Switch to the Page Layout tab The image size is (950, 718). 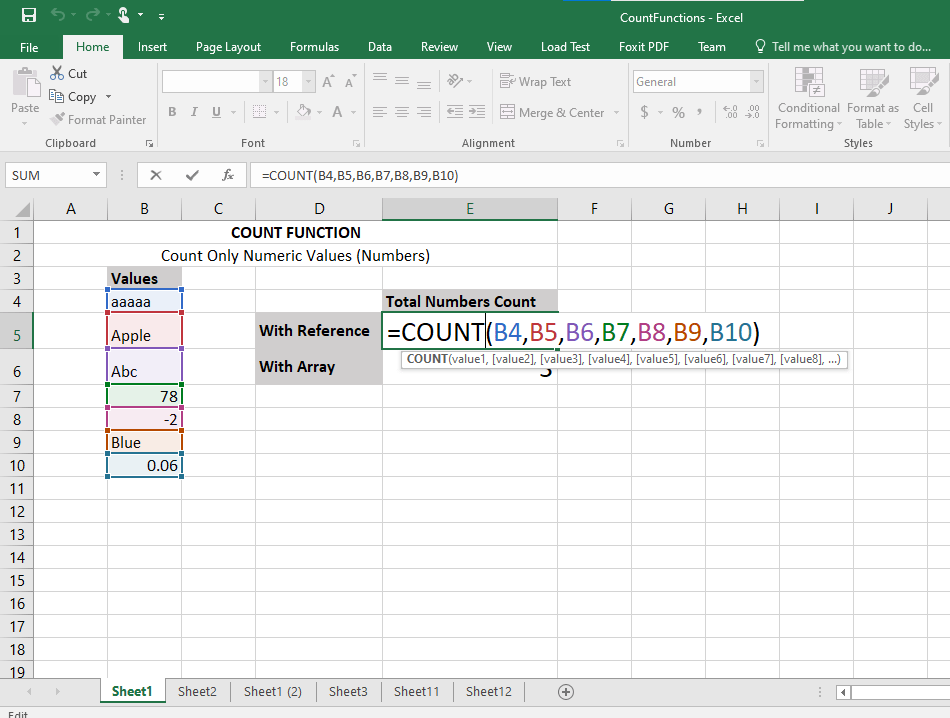pyautogui.click(x=228, y=47)
